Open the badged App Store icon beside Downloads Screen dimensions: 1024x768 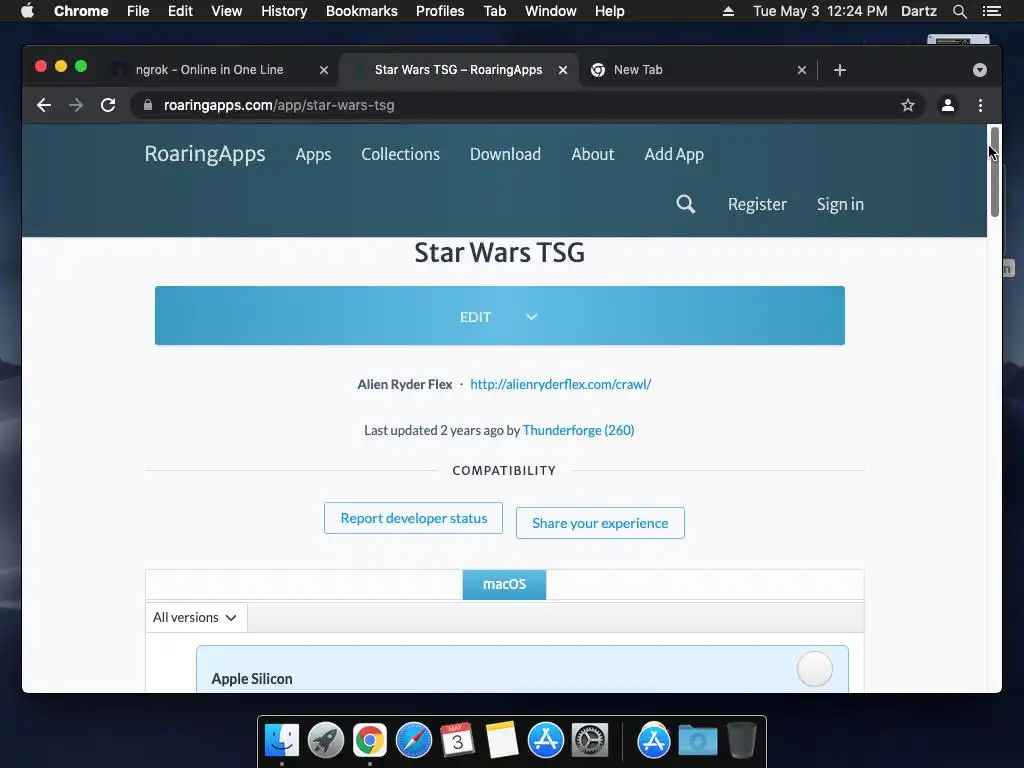(654, 741)
